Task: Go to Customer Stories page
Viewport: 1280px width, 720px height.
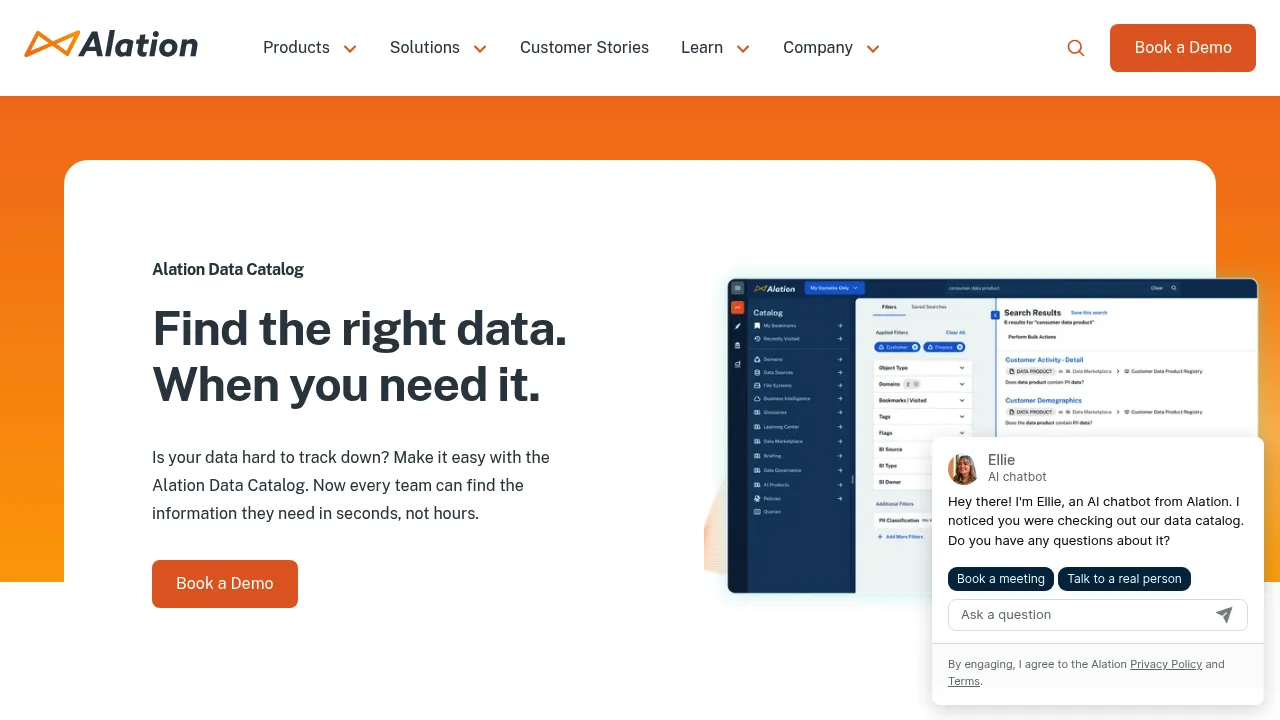Action: click(x=584, y=48)
